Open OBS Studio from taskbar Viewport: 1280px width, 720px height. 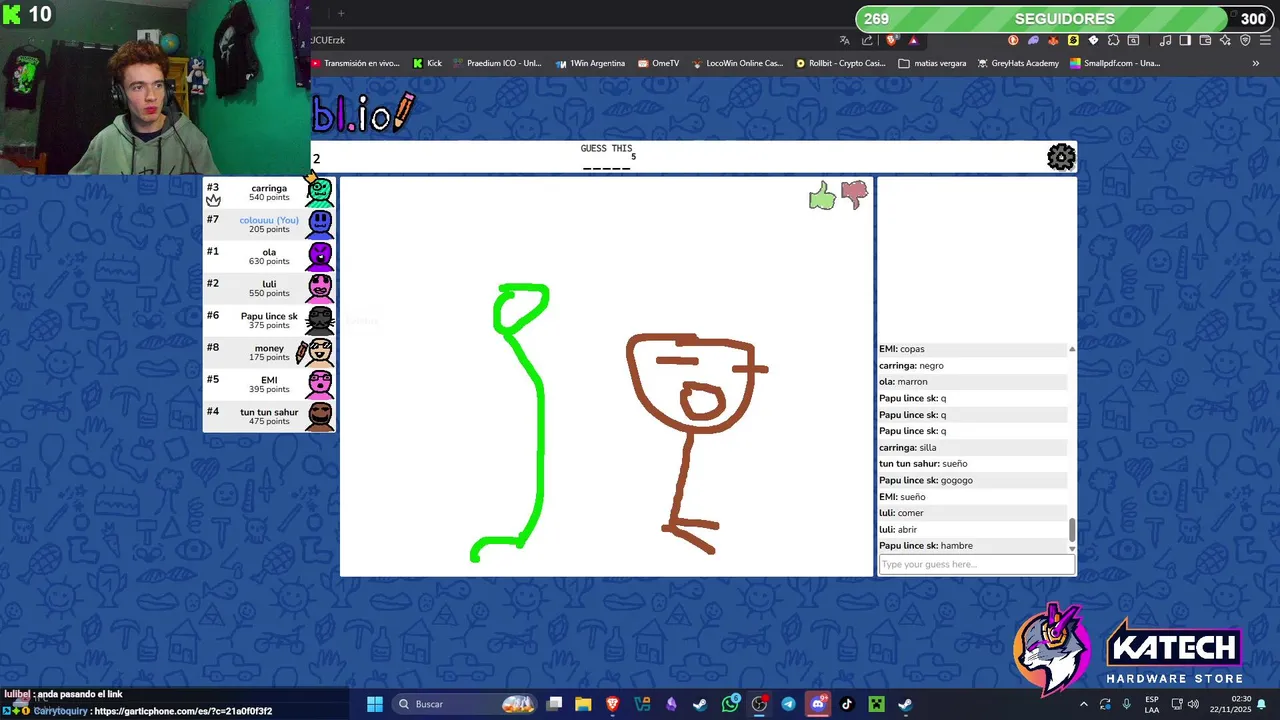pos(759,704)
